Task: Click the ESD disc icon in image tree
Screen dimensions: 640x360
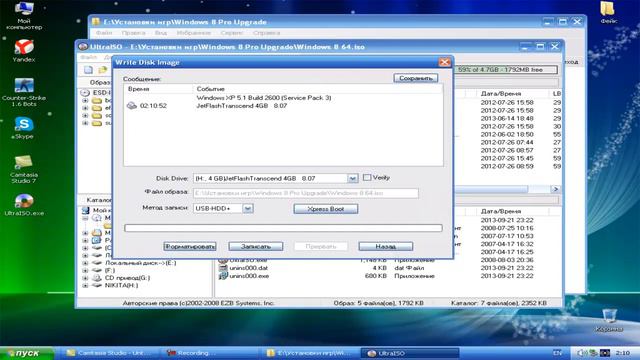Action: tap(85, 93)
